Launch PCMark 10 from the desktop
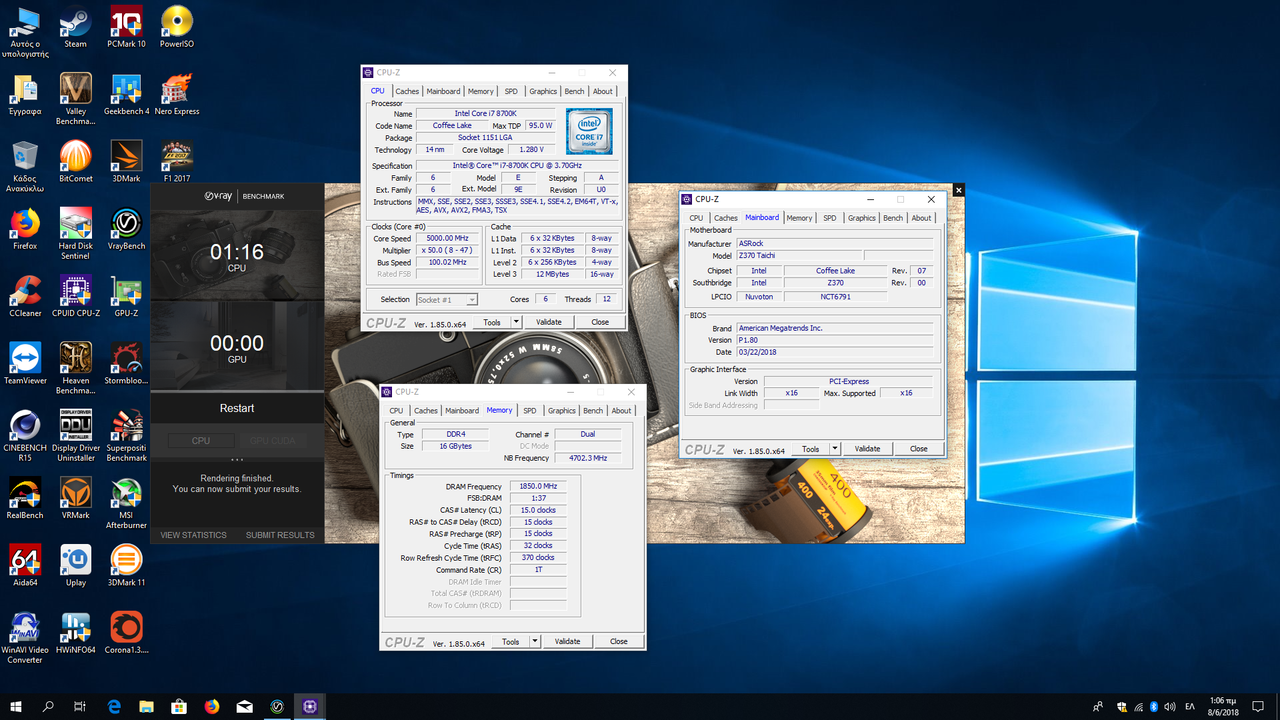 126,27
